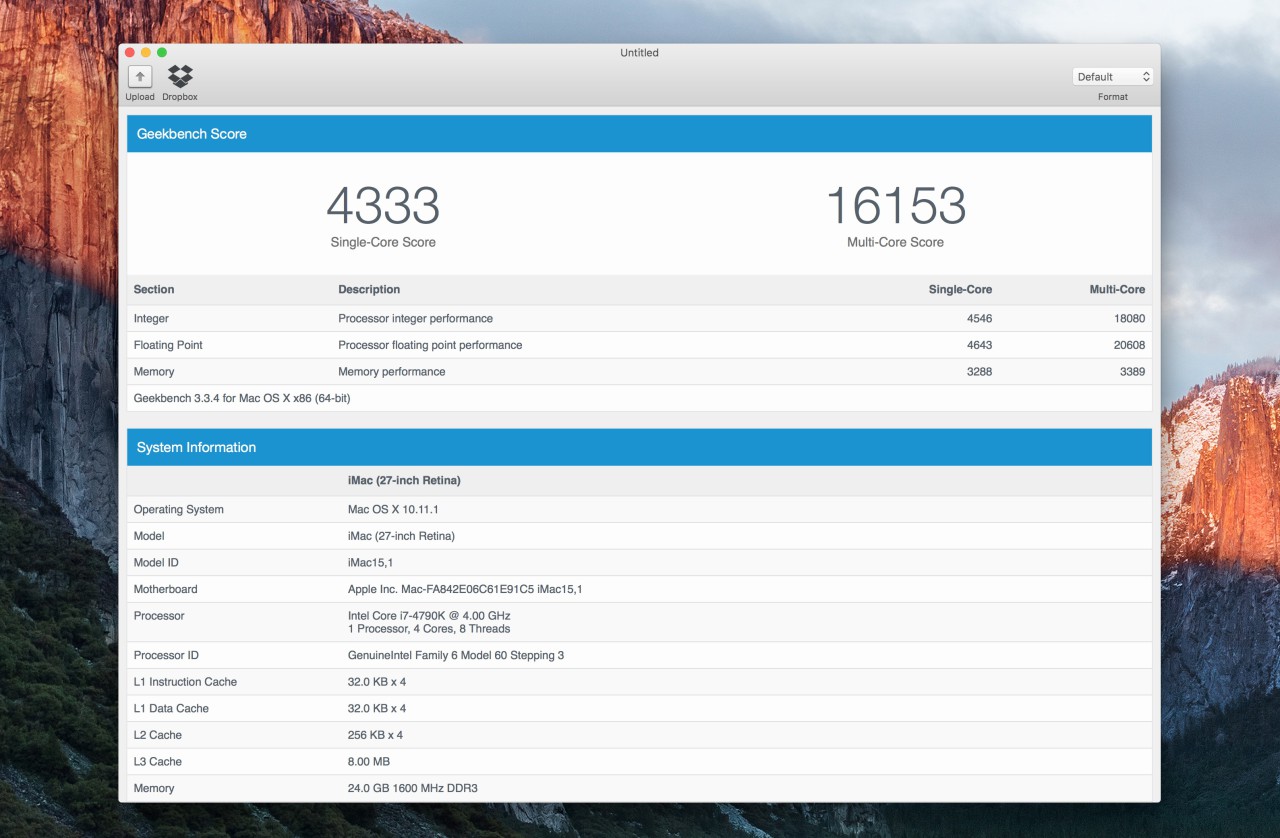Click the Untitled window title
Screen dimensions: 1280x838
(640, 53)
